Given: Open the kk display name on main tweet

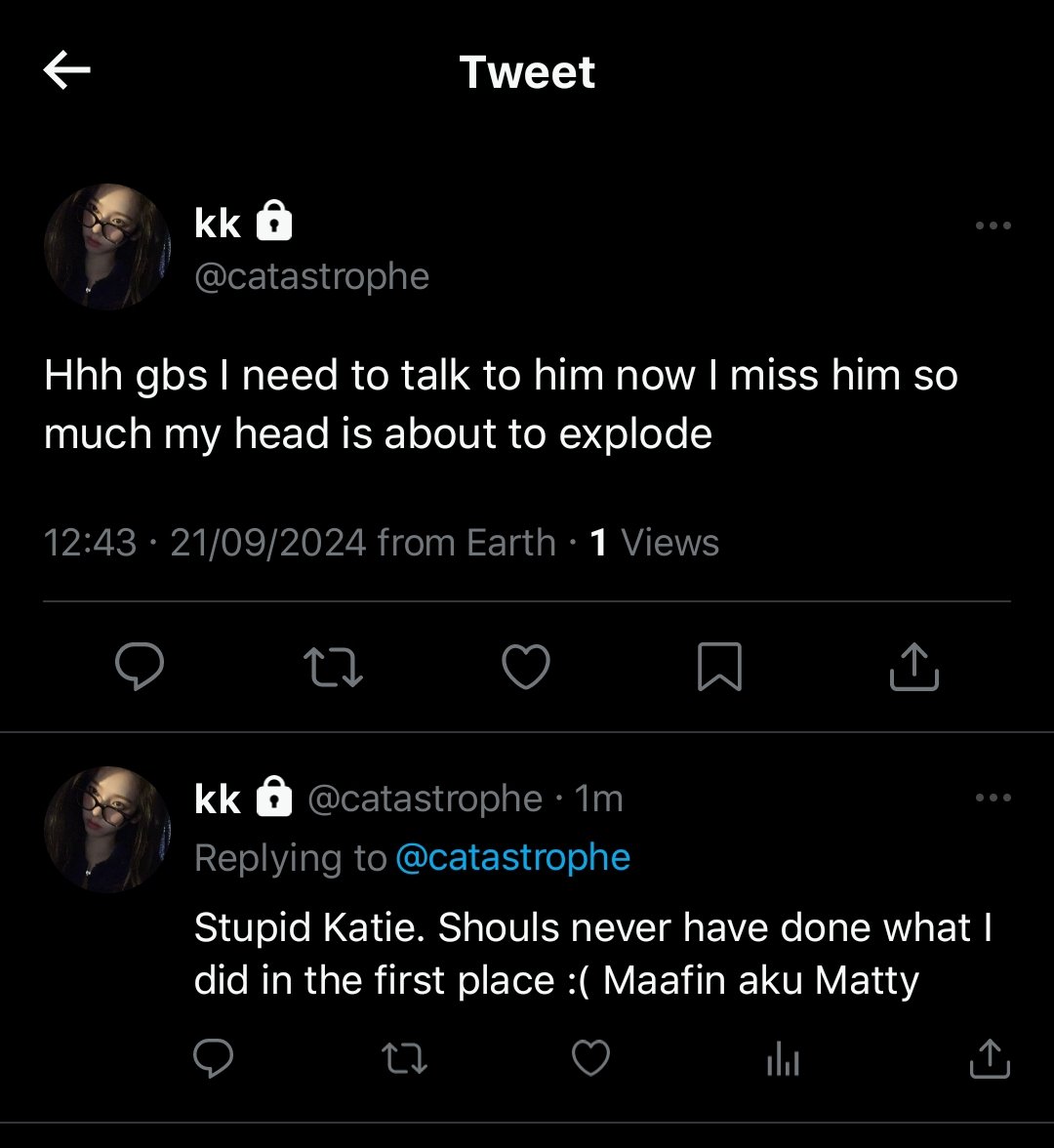Looking at the screenshot, I should [x=218, y=223].
